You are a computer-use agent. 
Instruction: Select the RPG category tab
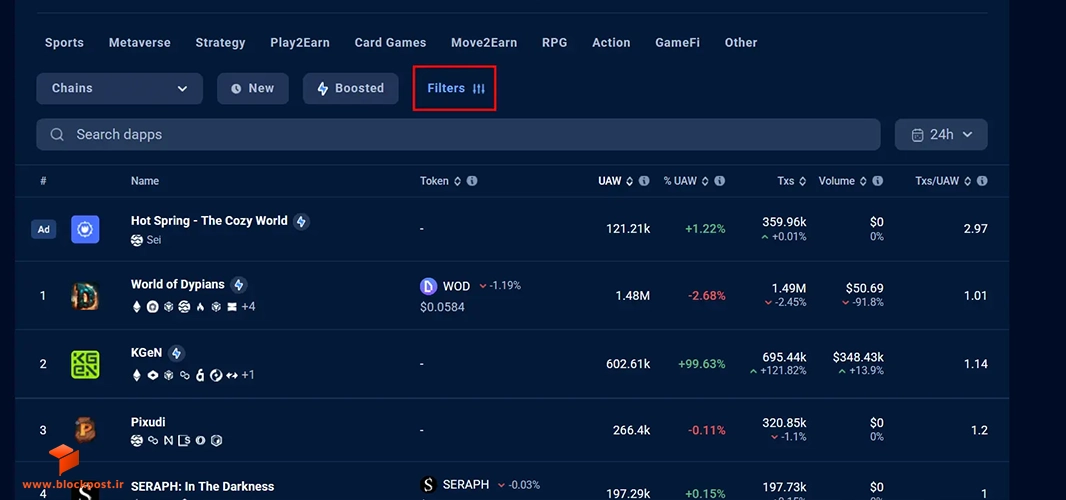pyautogui.click(x=555, y=42)
